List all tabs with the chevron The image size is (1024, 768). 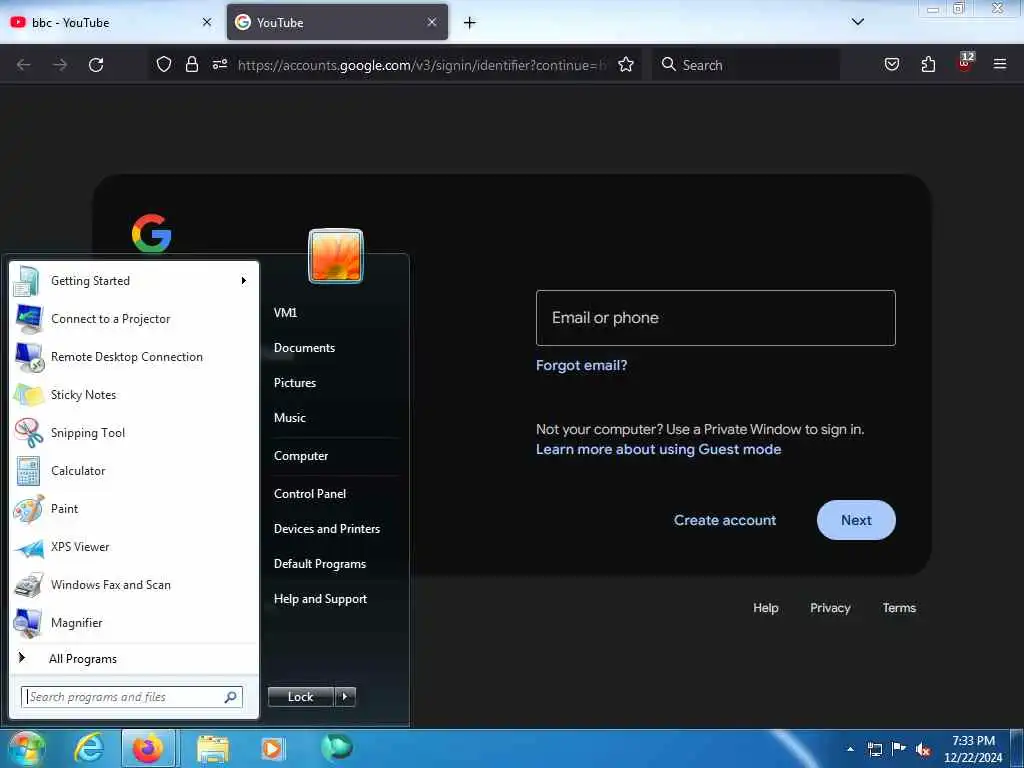pyautogui.click(x=857, y=22)
